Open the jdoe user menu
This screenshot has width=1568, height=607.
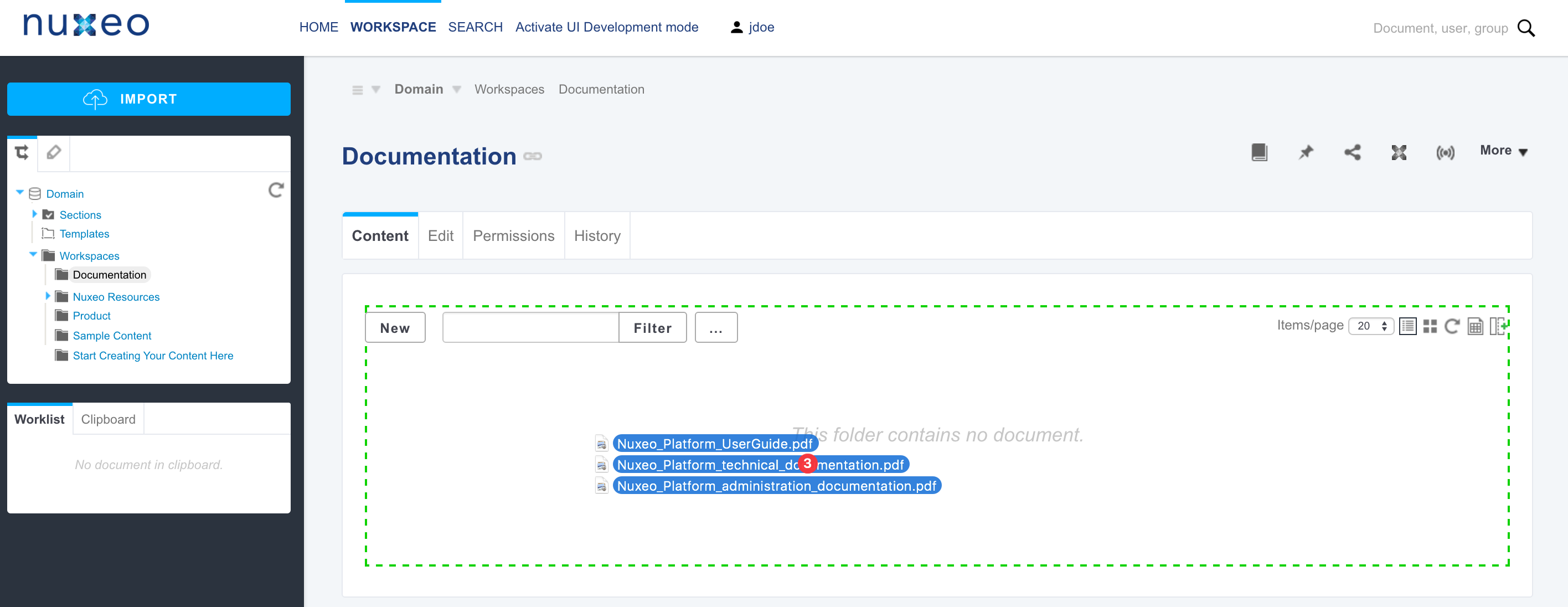[x=752, y=27]
